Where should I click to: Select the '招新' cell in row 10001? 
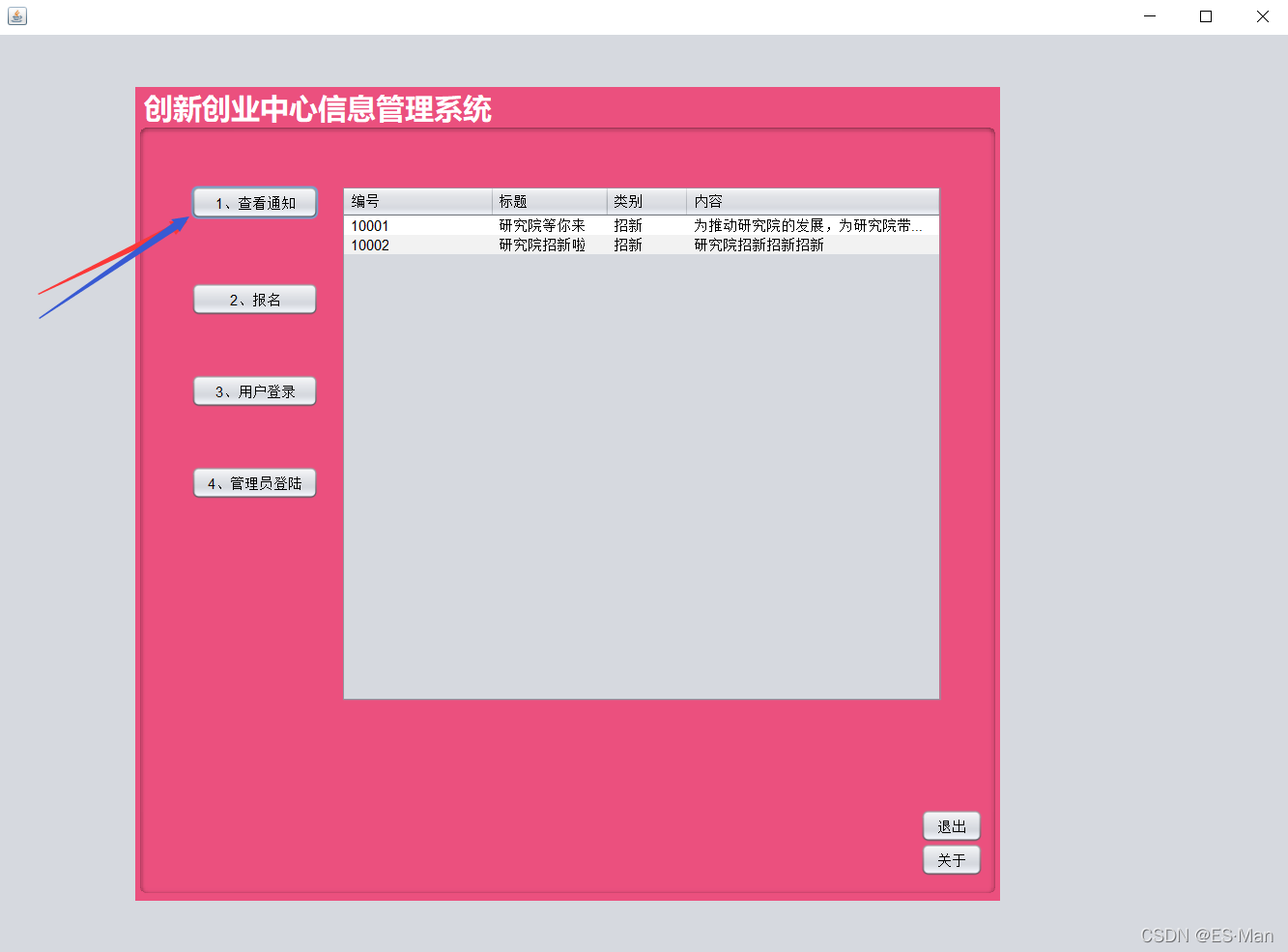coord(647,225)
